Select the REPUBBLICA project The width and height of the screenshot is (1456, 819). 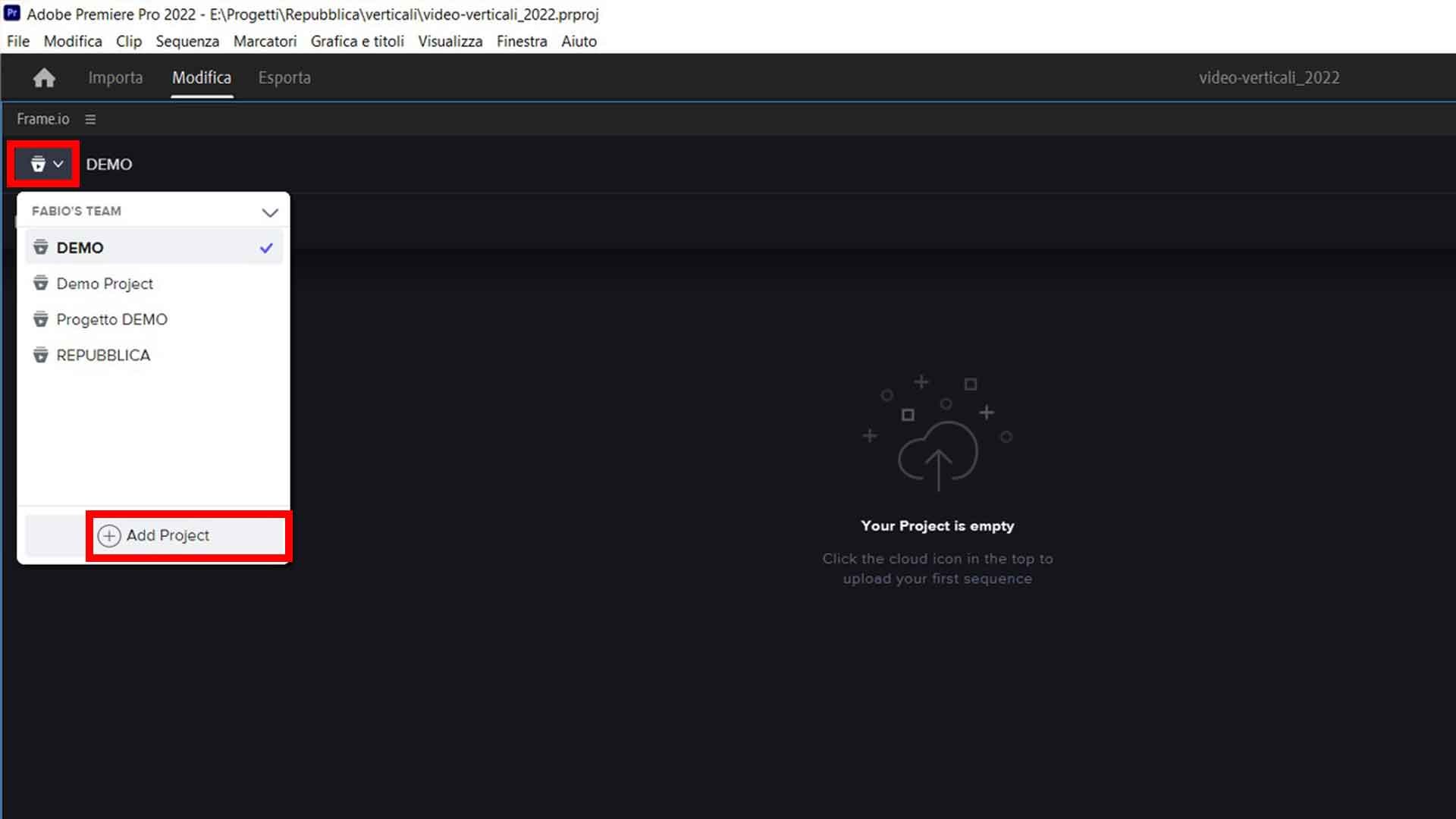coord(103,355)
